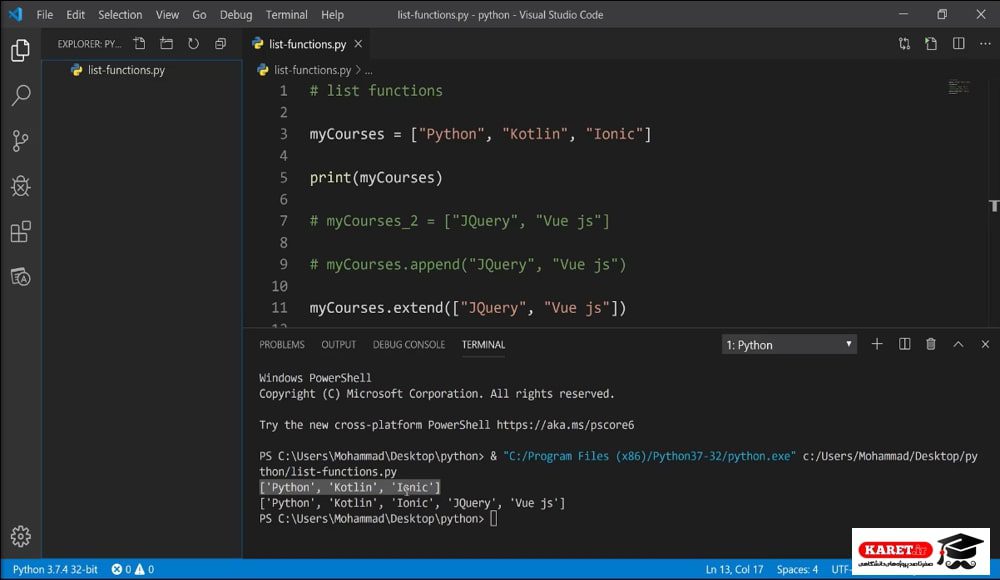Viewport: 1000px width, 580px height.
Task: Open list-functions.py in the Explorer tree
Action: 126,70
